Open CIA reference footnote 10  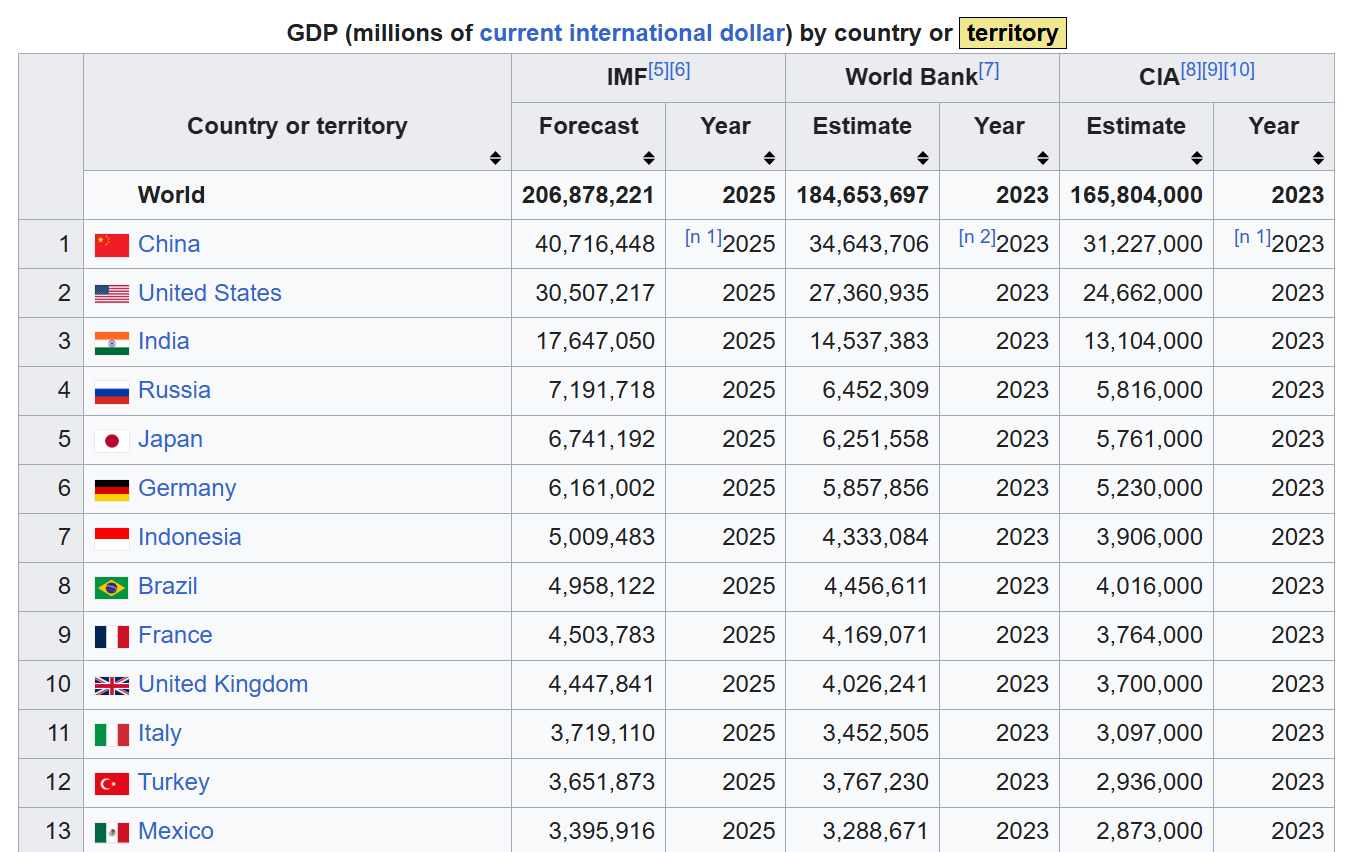point(1239,70)
